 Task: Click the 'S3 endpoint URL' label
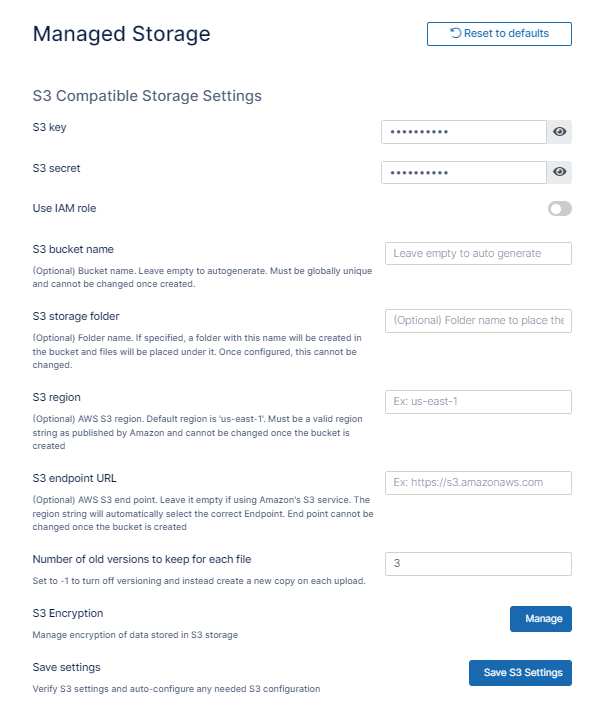pos(75,478)
